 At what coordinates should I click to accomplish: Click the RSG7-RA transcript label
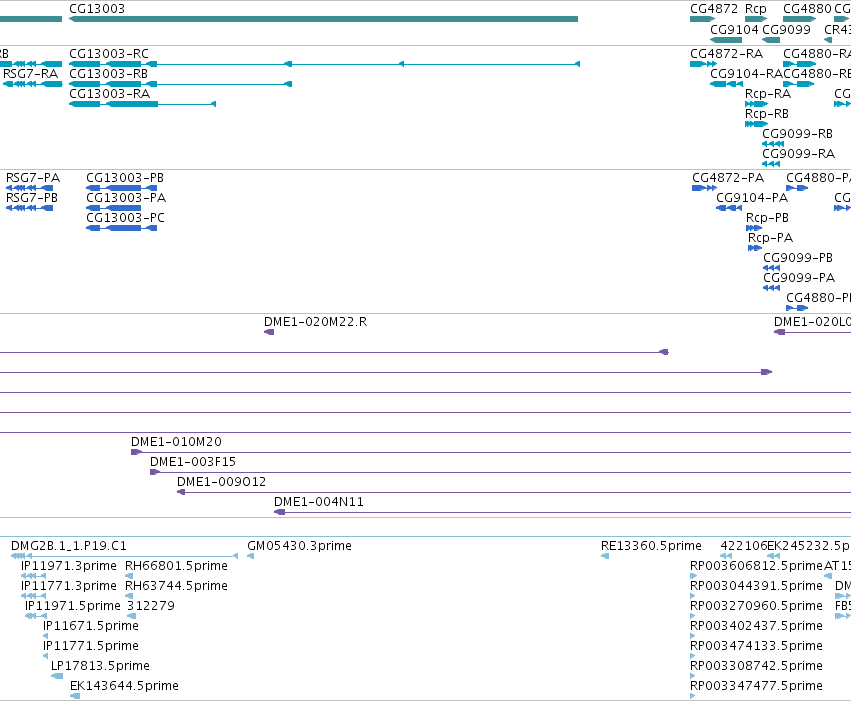pyautogui.click(x=30, y=74)
